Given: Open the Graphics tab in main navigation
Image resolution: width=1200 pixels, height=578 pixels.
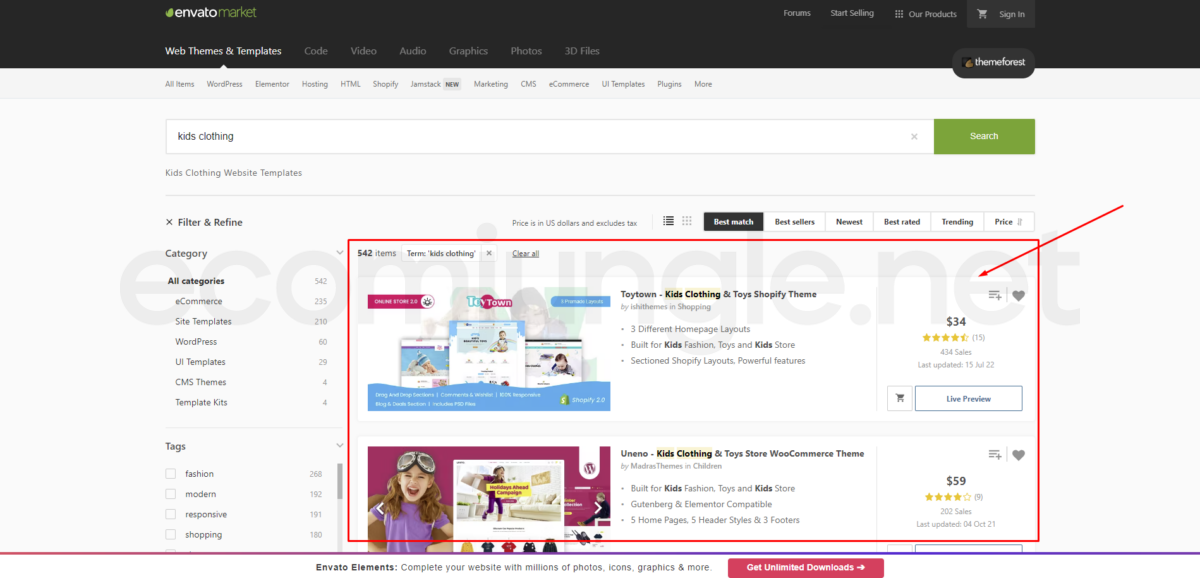Looking at the screenshot, I should [x=468, y=51].
